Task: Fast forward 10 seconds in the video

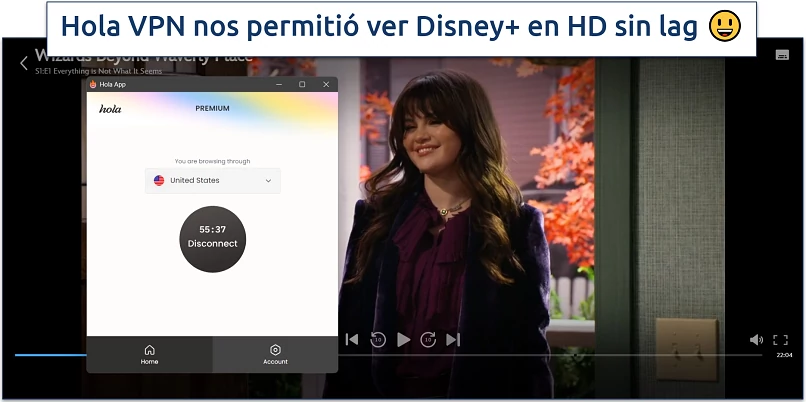Action: (428, 339)
